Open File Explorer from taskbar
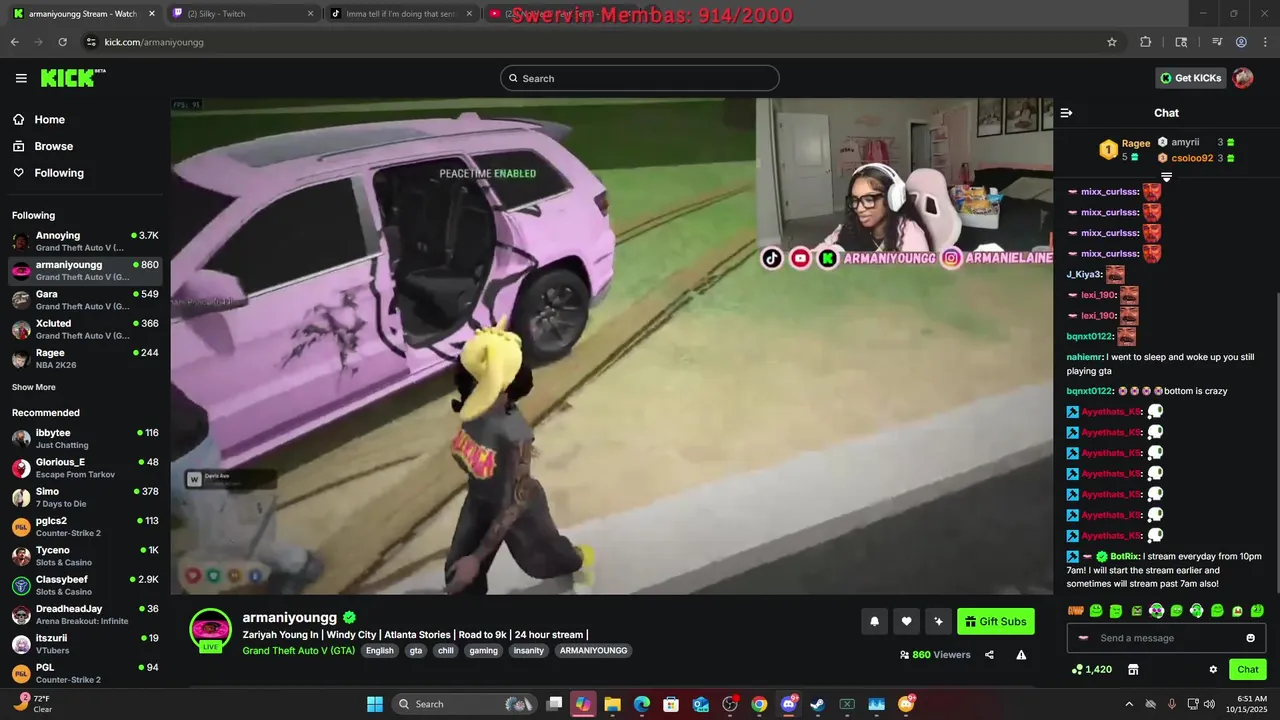The image size is (1280, 720). [612, 704]
